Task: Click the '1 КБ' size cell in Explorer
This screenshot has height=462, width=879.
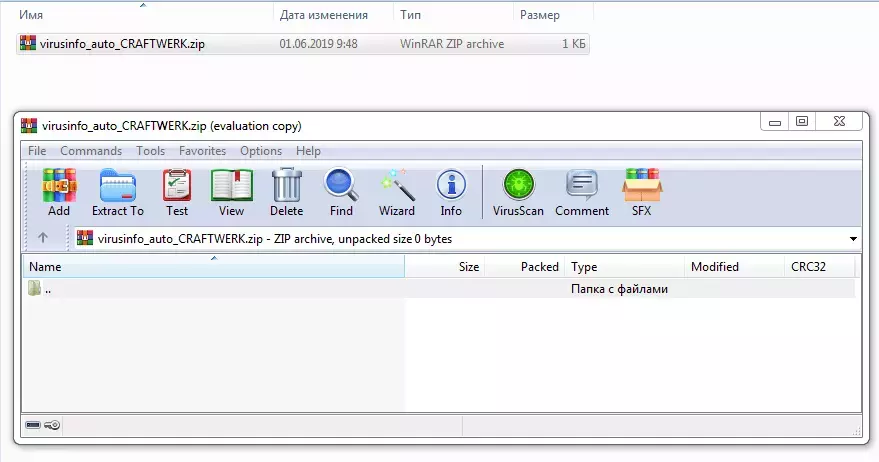Action: click(x=573, y=44)
